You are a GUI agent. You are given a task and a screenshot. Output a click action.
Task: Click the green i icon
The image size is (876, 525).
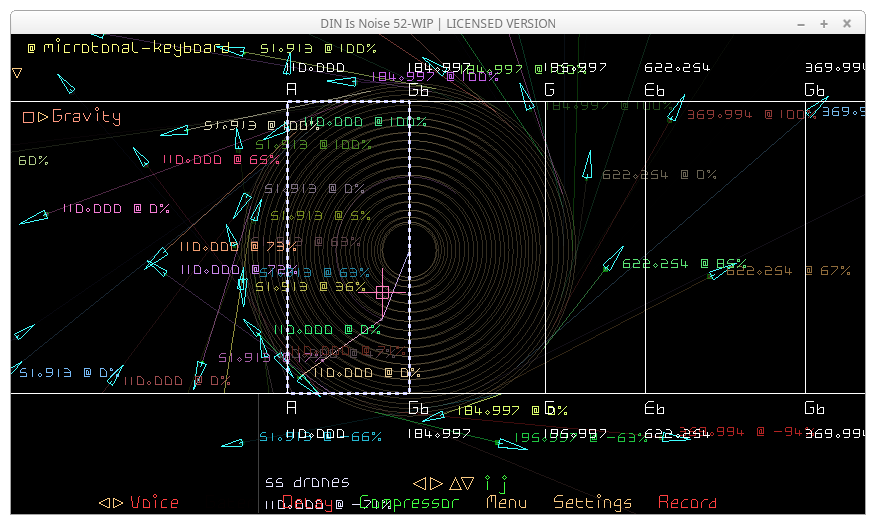click(488, 483)
